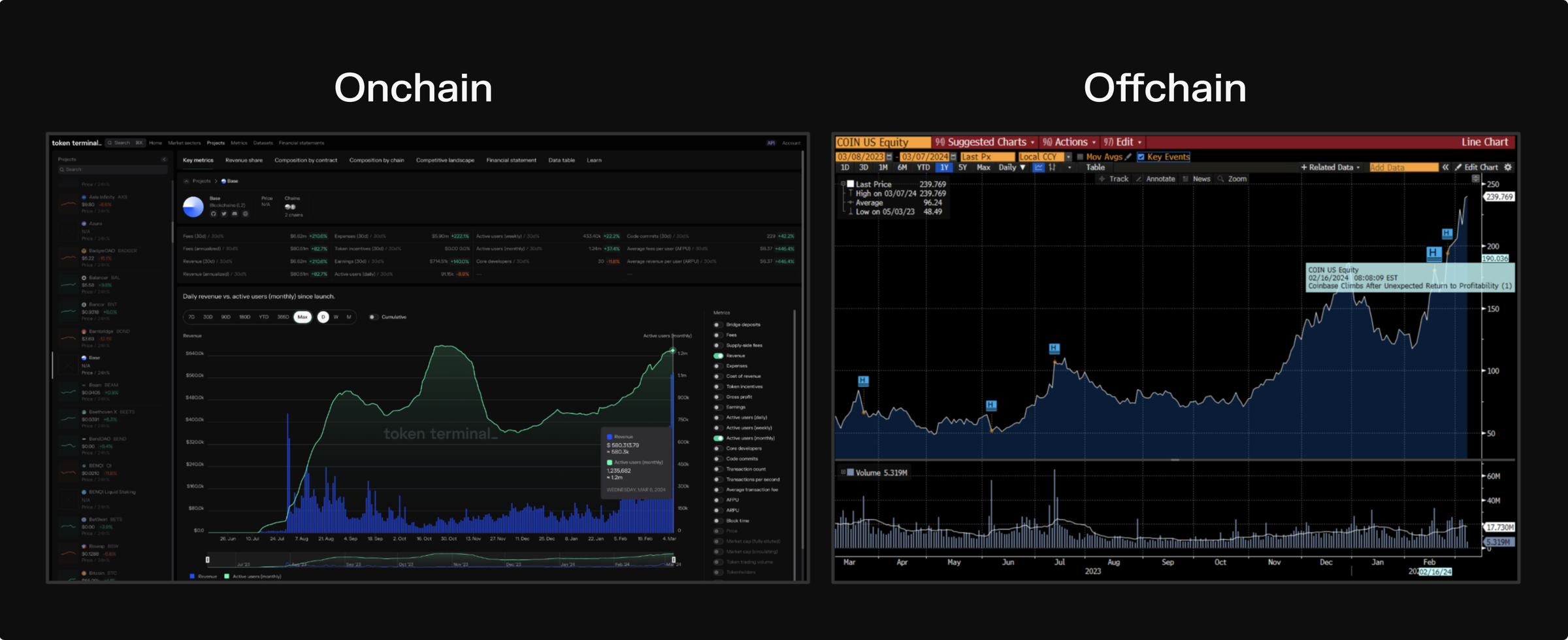The height and width of the screenshot is (640, 1568).
Task: Enable the Bridge deposits metric
Action: [718, 325]
